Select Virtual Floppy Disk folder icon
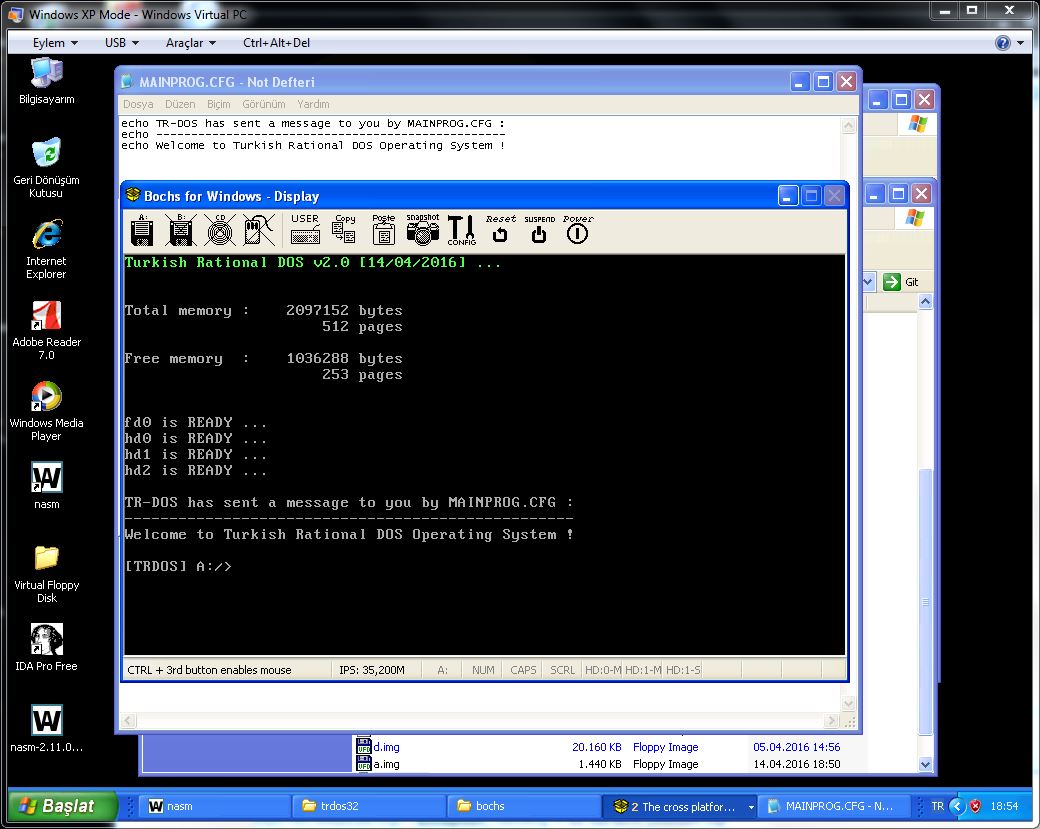This screenshot has width=1040, height=829. [46, 573]
